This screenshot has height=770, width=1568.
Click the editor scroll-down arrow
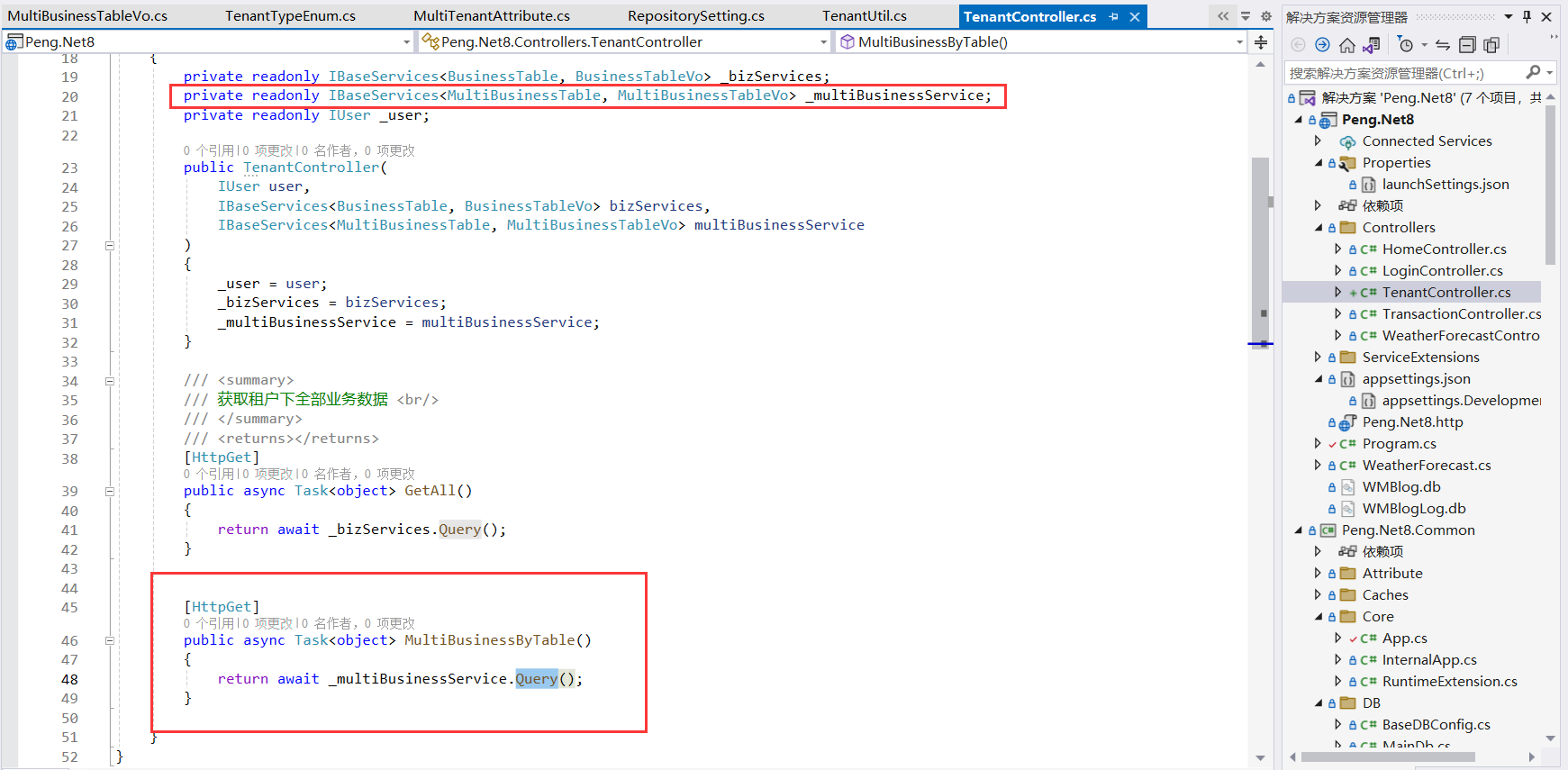pos(1260,758)
